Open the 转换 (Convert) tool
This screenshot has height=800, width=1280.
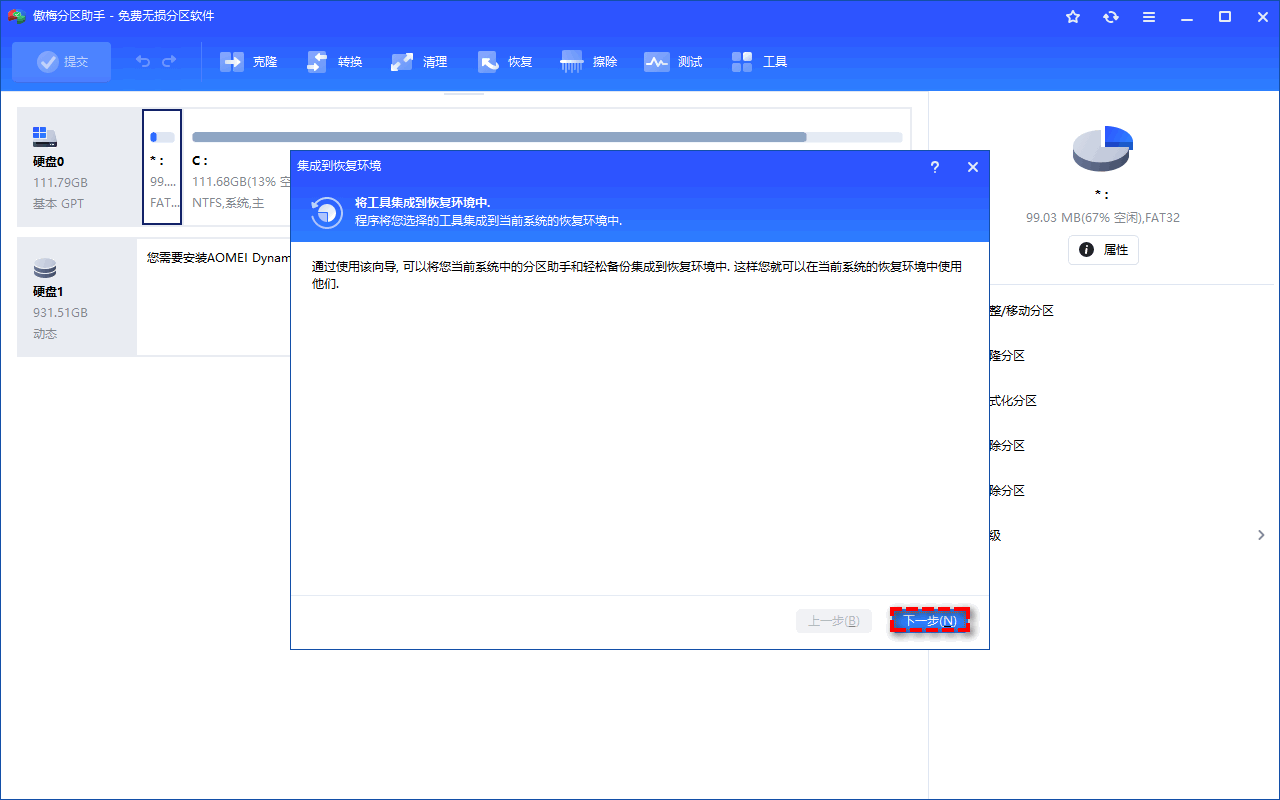coord(334,61)
